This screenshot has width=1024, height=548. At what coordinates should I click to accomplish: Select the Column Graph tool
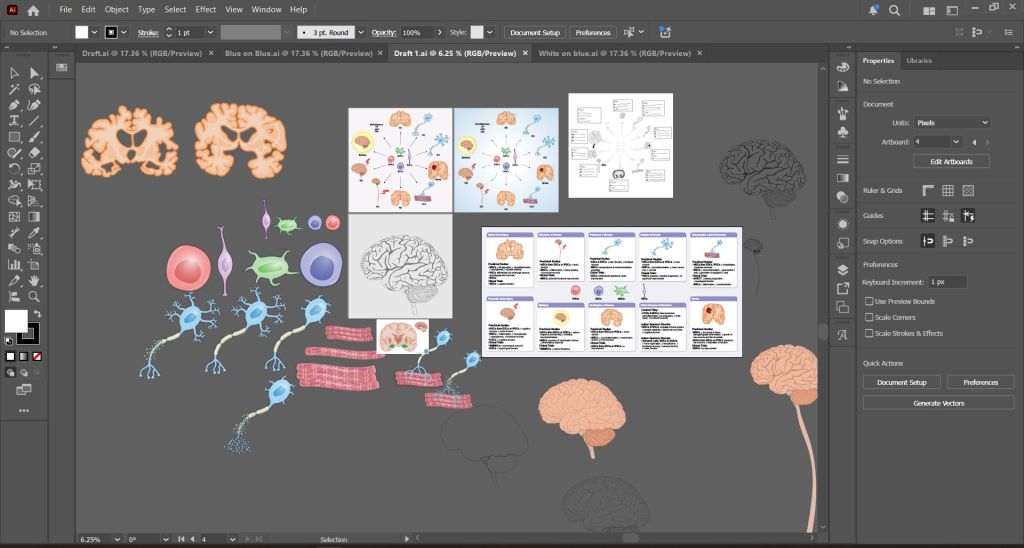tap(14, 265)
